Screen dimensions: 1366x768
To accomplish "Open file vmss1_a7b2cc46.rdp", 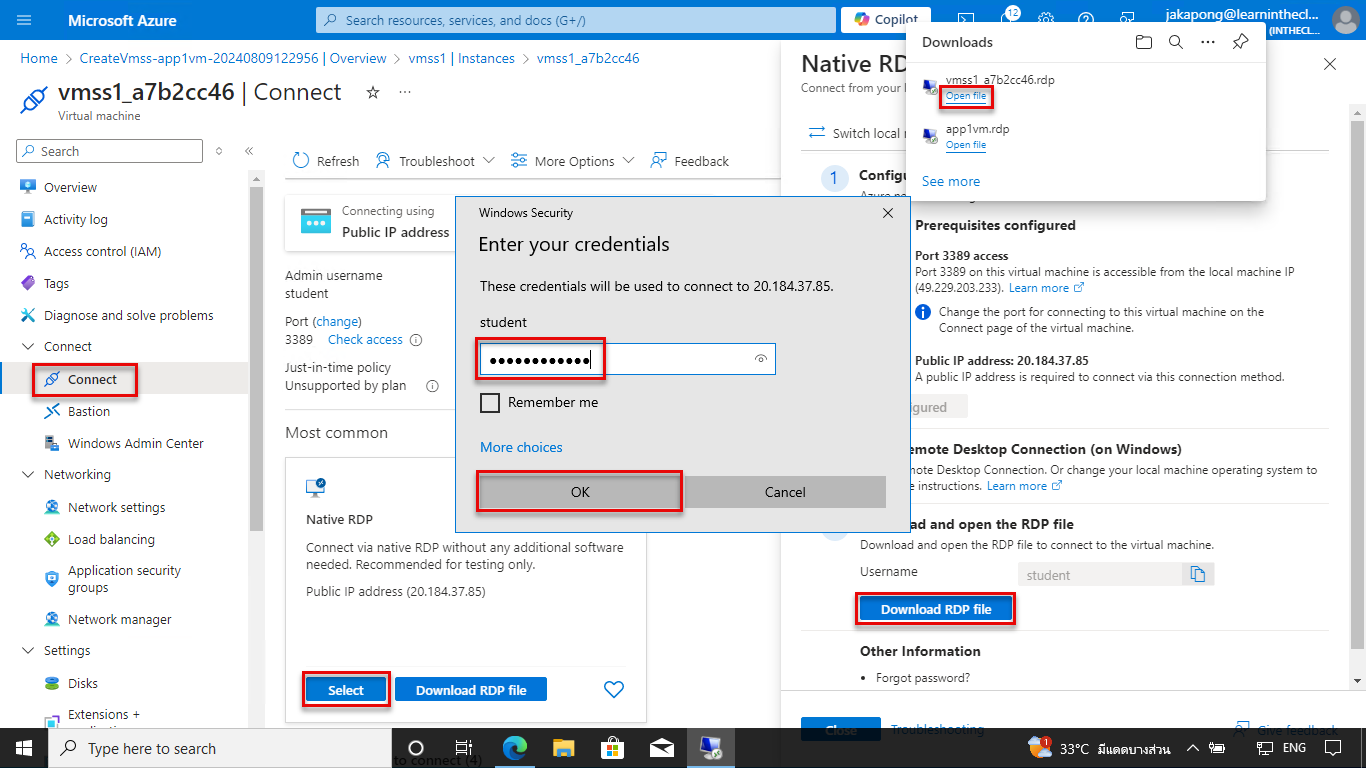I will 966,96.
